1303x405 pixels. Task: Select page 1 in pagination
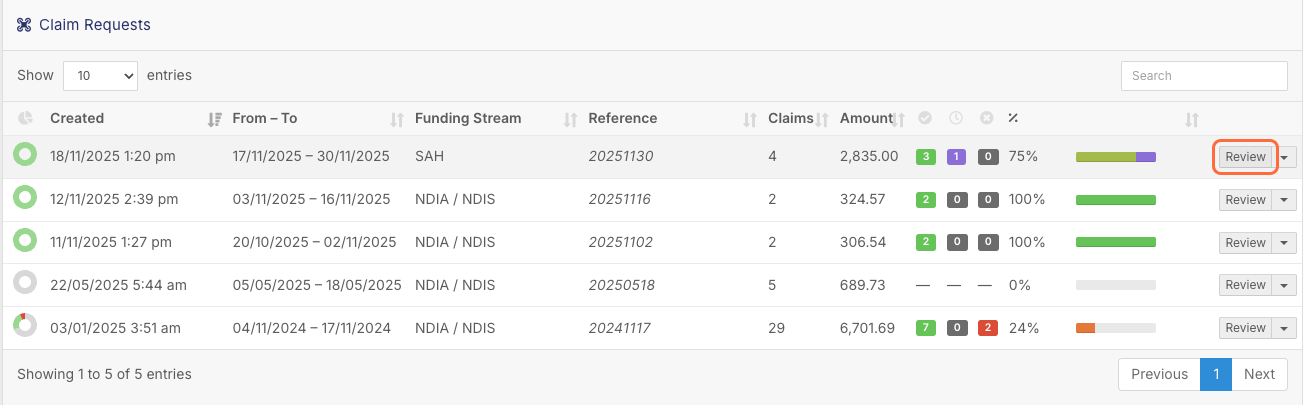pos(1216,374)
